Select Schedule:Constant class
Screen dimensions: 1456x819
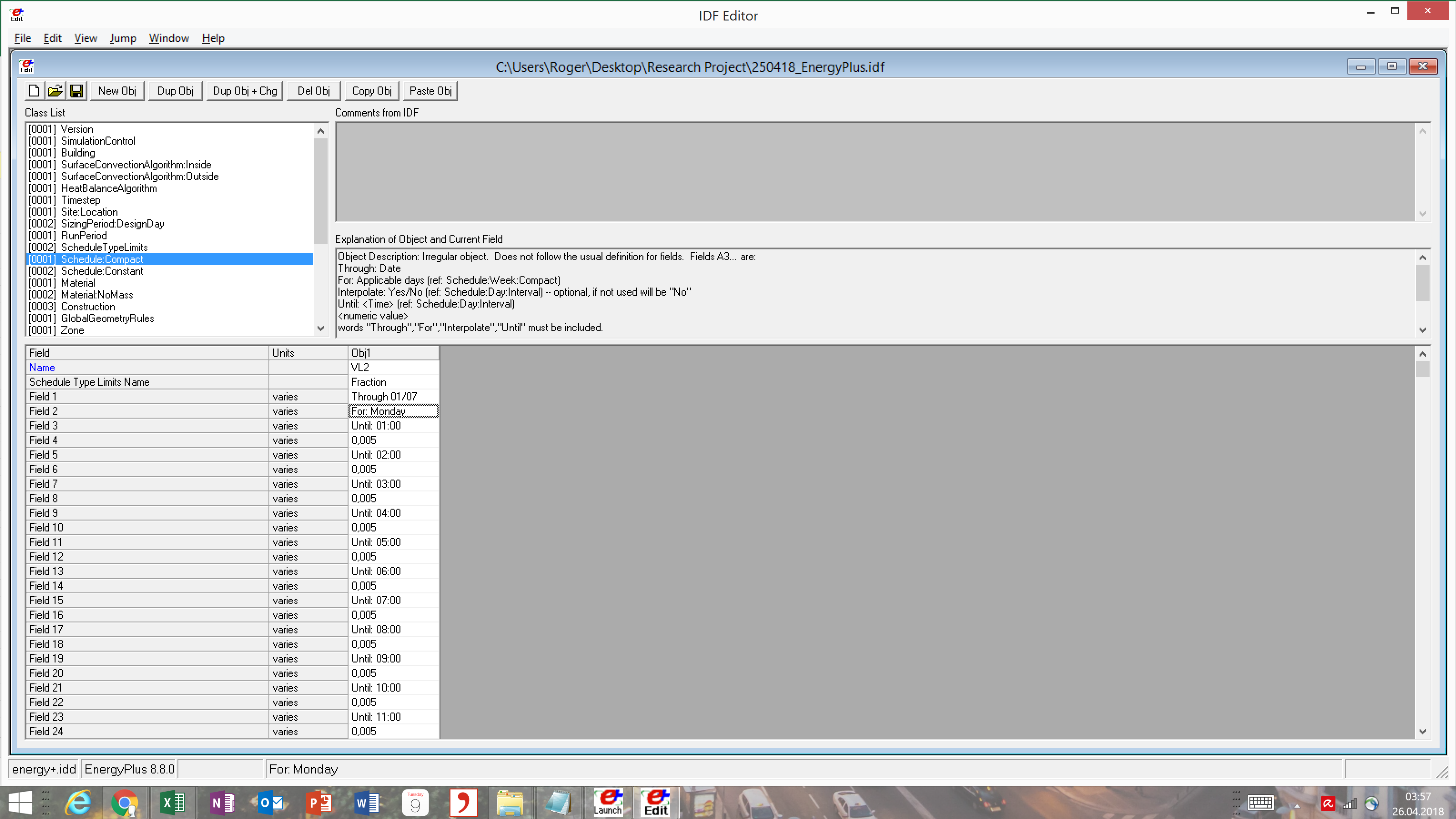pyautogui.click(x=170, y=271)
